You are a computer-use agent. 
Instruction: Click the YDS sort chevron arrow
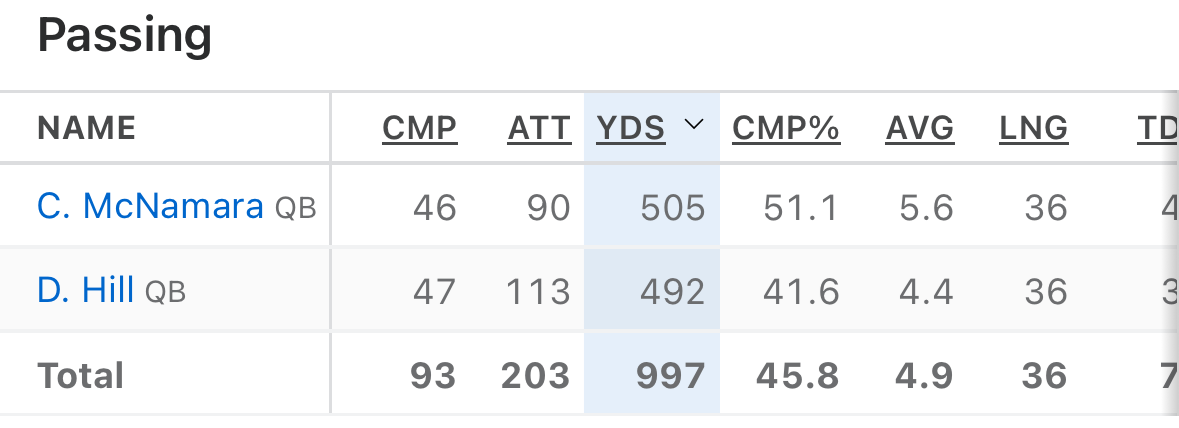tap(694, 126)
